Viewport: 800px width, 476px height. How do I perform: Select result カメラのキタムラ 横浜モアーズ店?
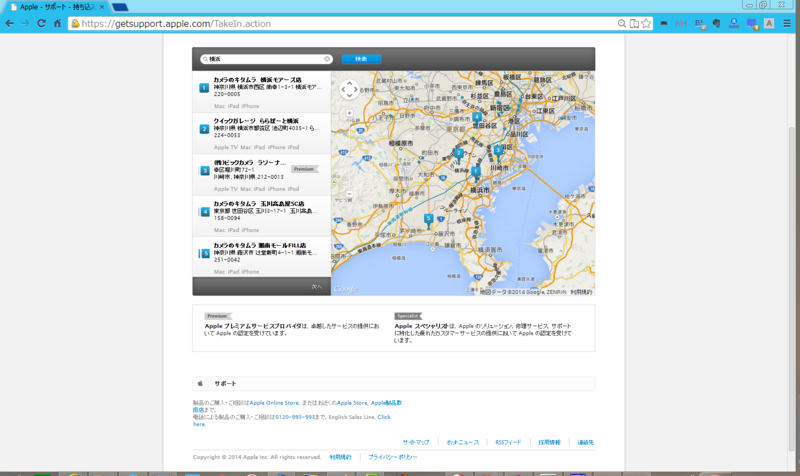tap(262, 92)
